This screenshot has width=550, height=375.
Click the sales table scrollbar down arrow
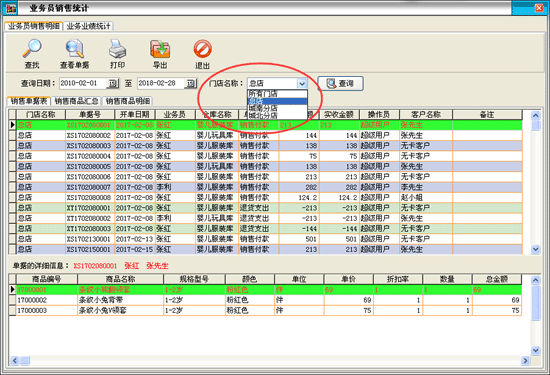tap(535, 249)
